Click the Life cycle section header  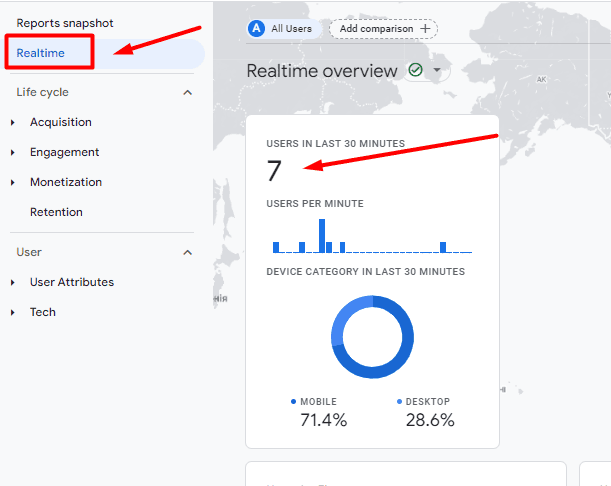42,92
